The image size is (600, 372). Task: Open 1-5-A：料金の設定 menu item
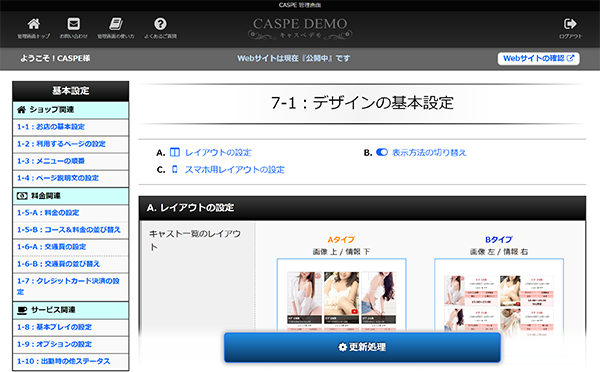71,213
